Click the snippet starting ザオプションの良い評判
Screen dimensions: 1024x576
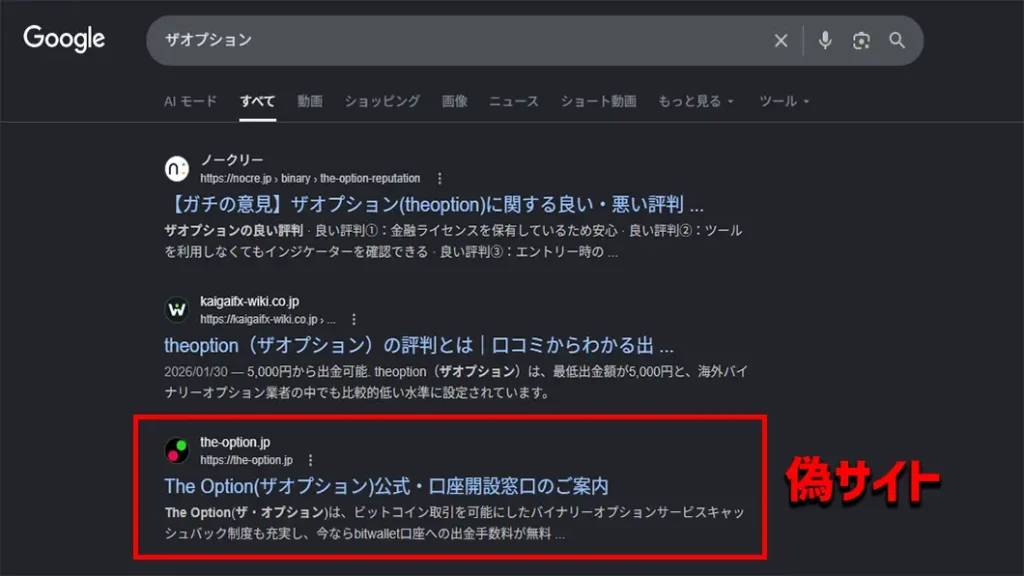tap(453, 241)
